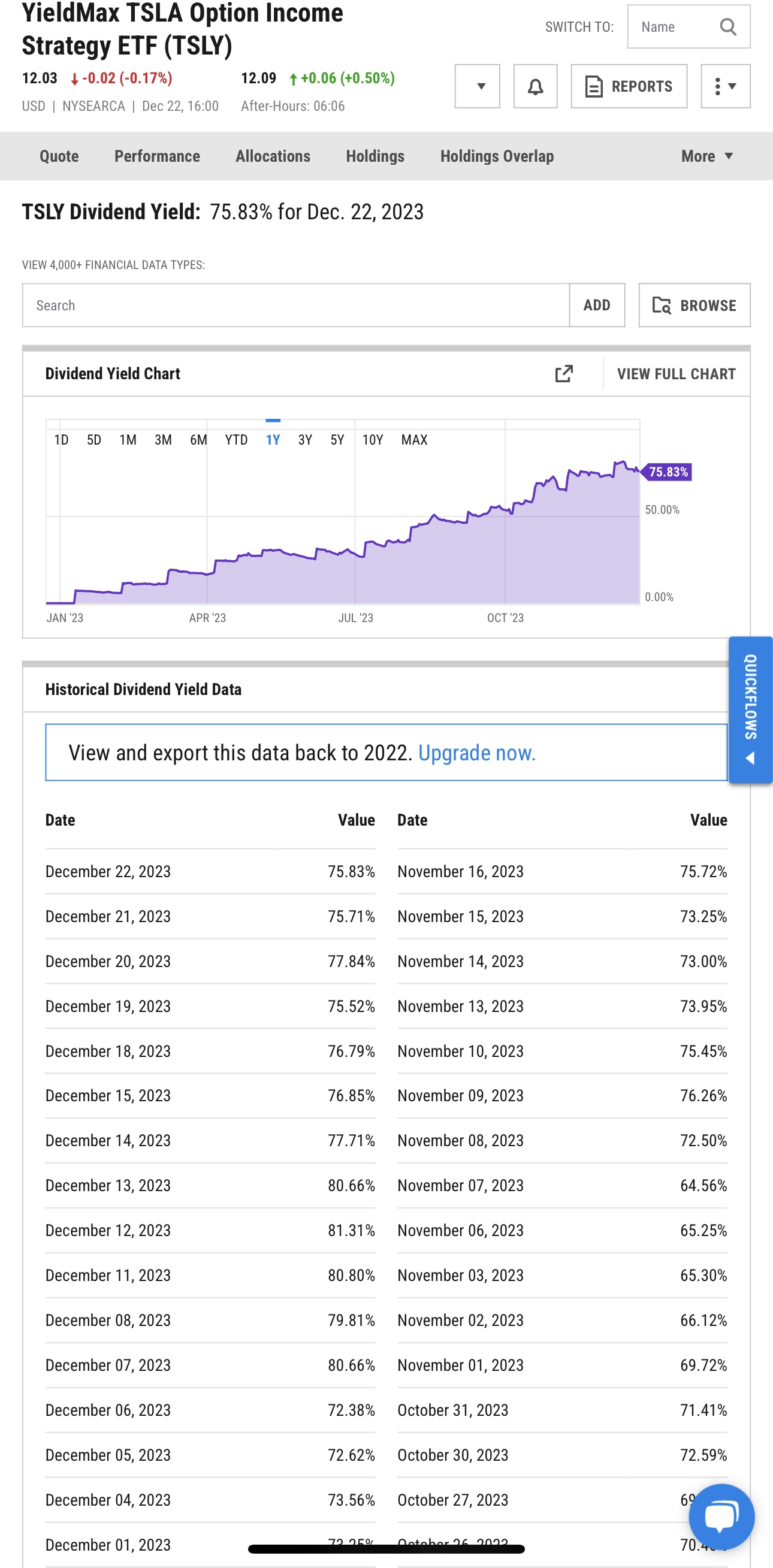Open the Holdings tab
This screenshot has width=773, height=1568.
pyautogui.click(x=375, y=156)
